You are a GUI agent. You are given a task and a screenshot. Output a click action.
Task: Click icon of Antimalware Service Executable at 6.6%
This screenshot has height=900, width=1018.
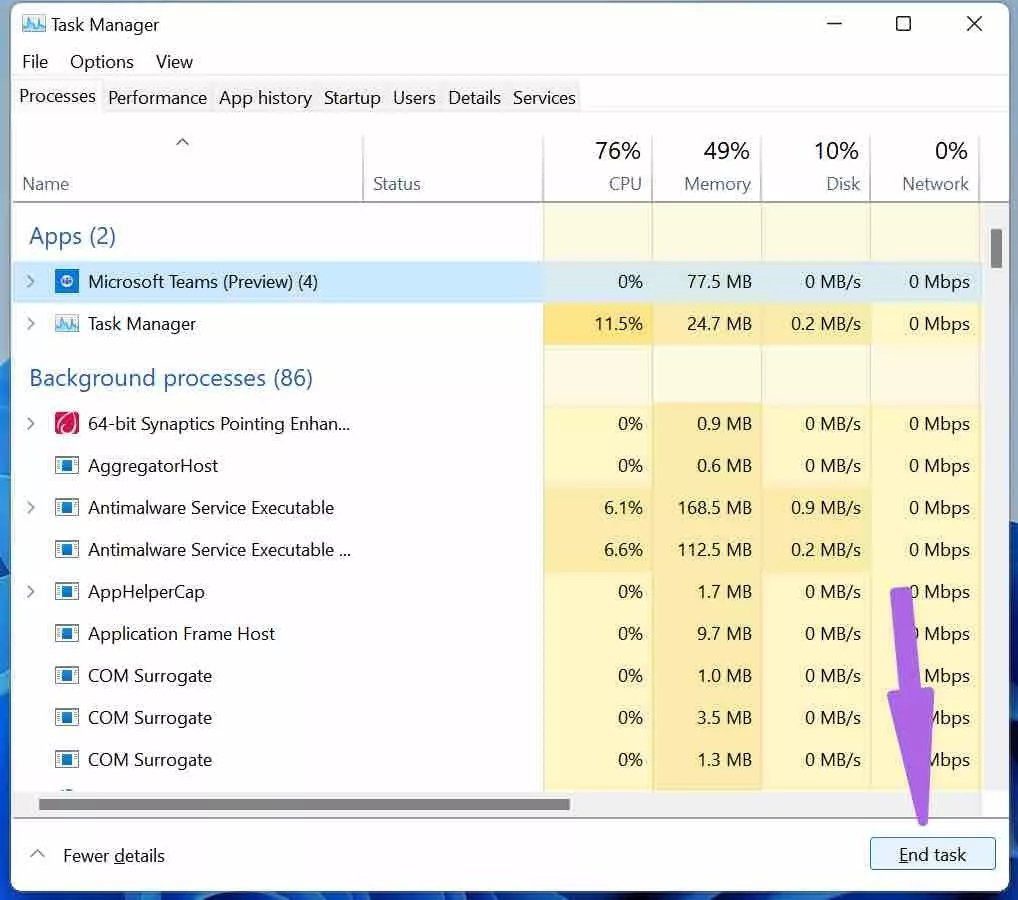(67, 549)
